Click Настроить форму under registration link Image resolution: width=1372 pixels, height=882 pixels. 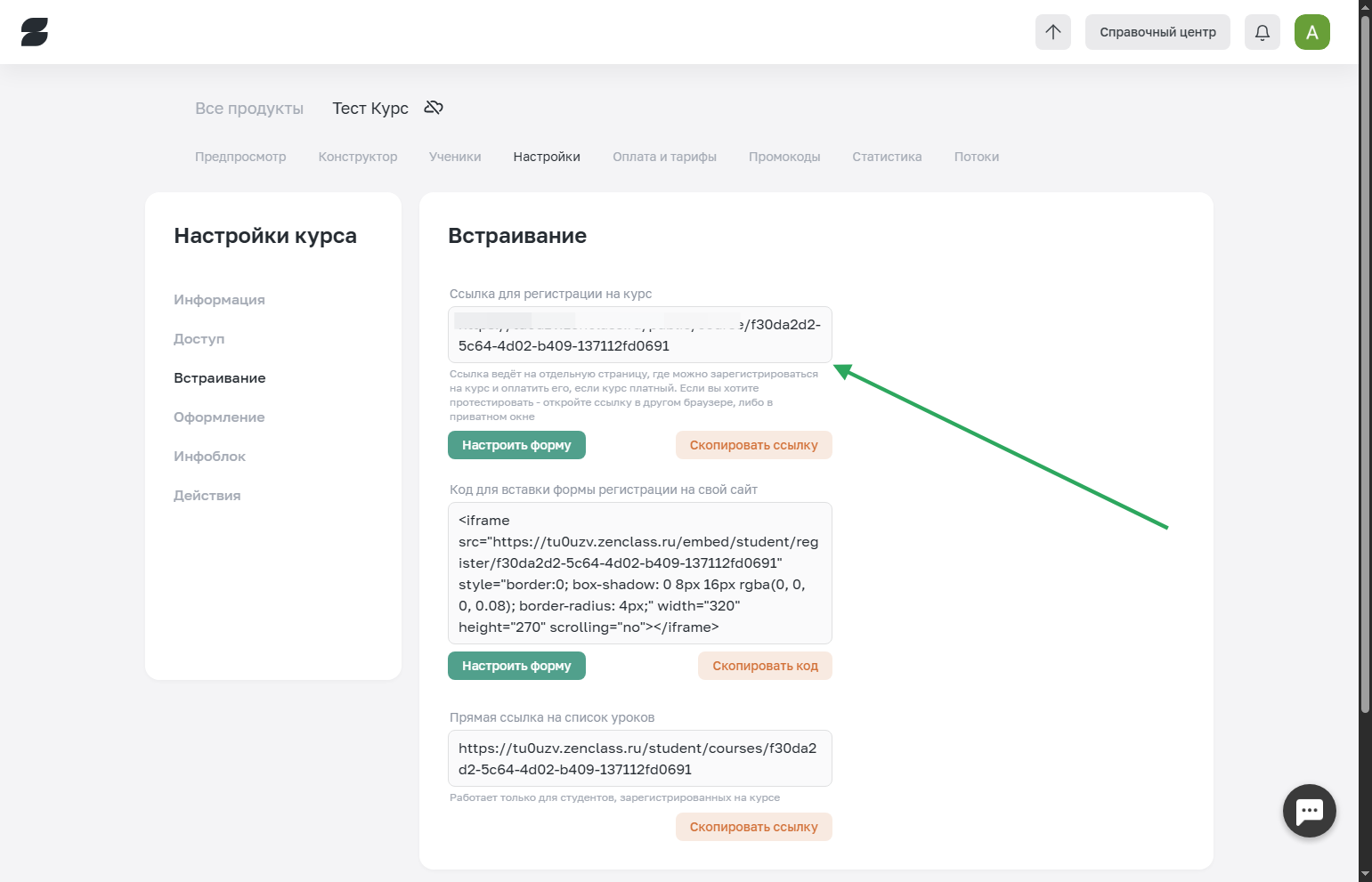click(x=516, y=445)
